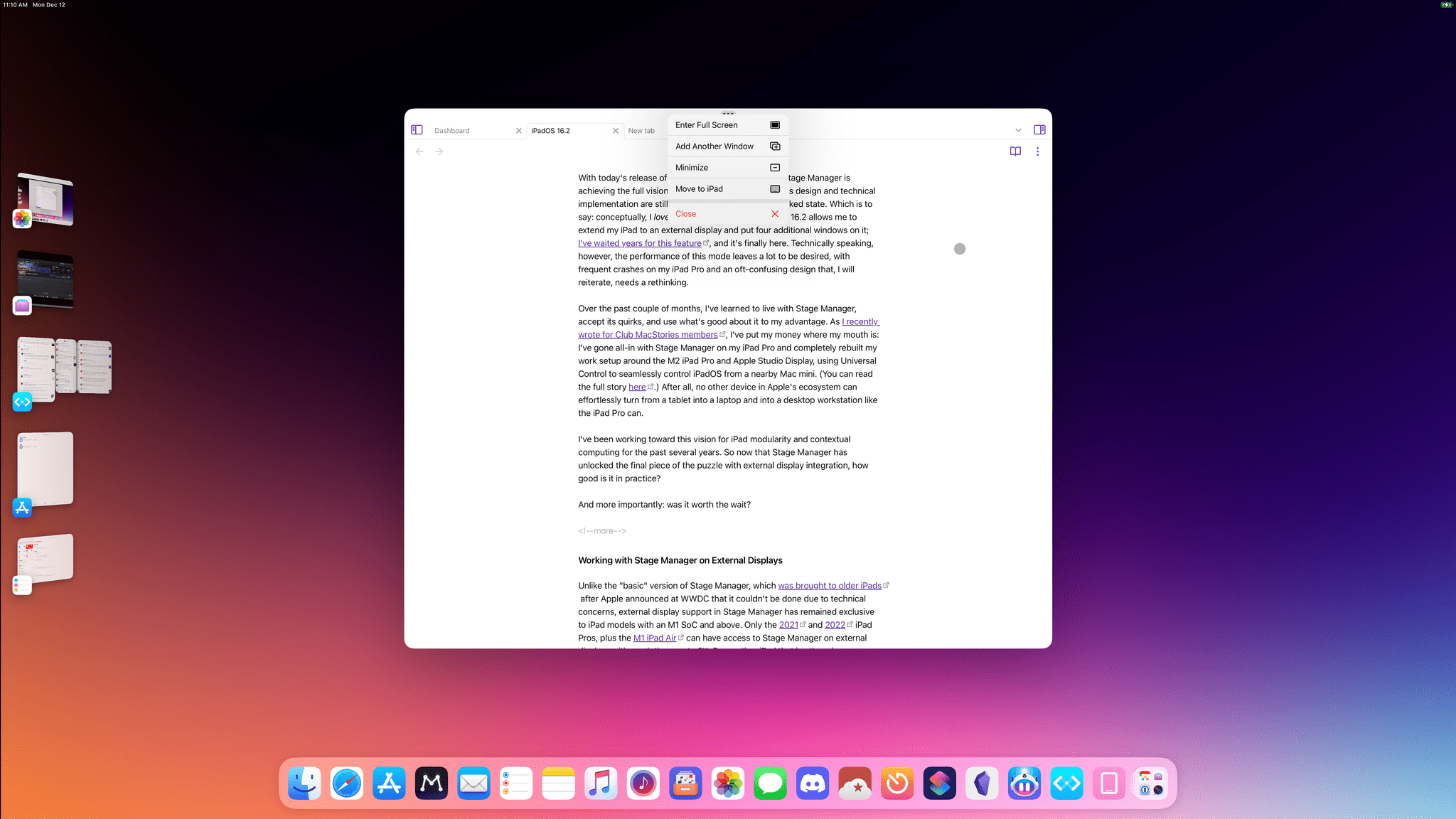Go back with the left arrow
This screenshot has height=819, width=1456.
[x=419, y=151]
